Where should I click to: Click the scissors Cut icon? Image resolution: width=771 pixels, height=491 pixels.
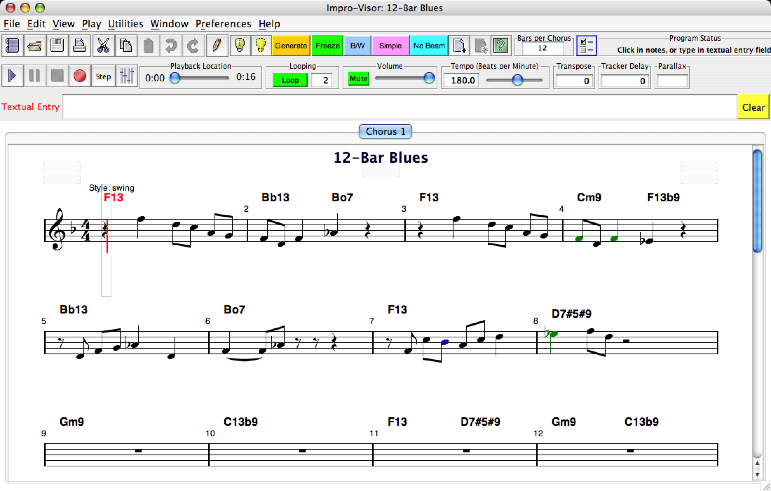[x=103, y=45]
